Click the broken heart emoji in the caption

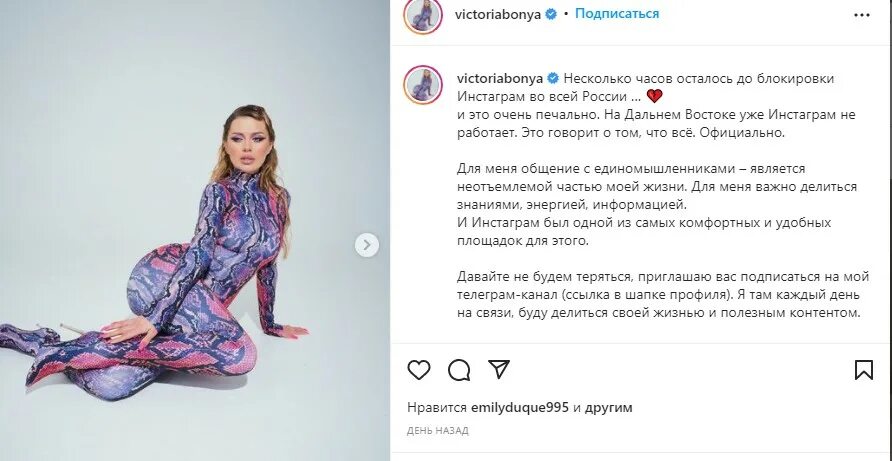click(655, 96)
